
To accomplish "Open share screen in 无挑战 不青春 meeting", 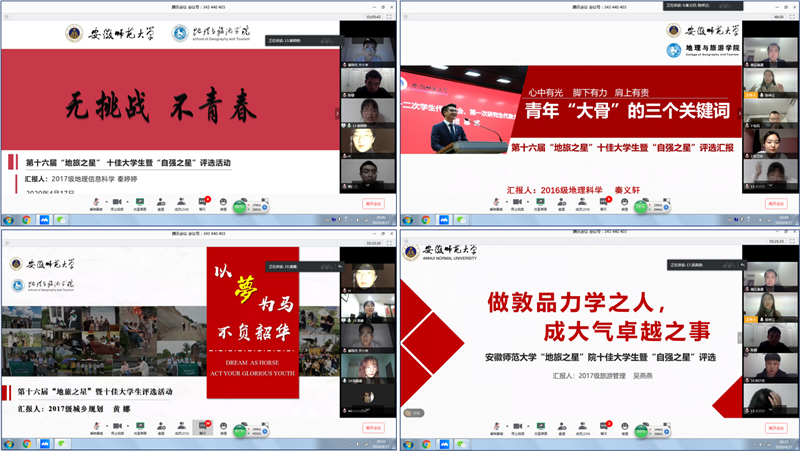I will [141, 201].
